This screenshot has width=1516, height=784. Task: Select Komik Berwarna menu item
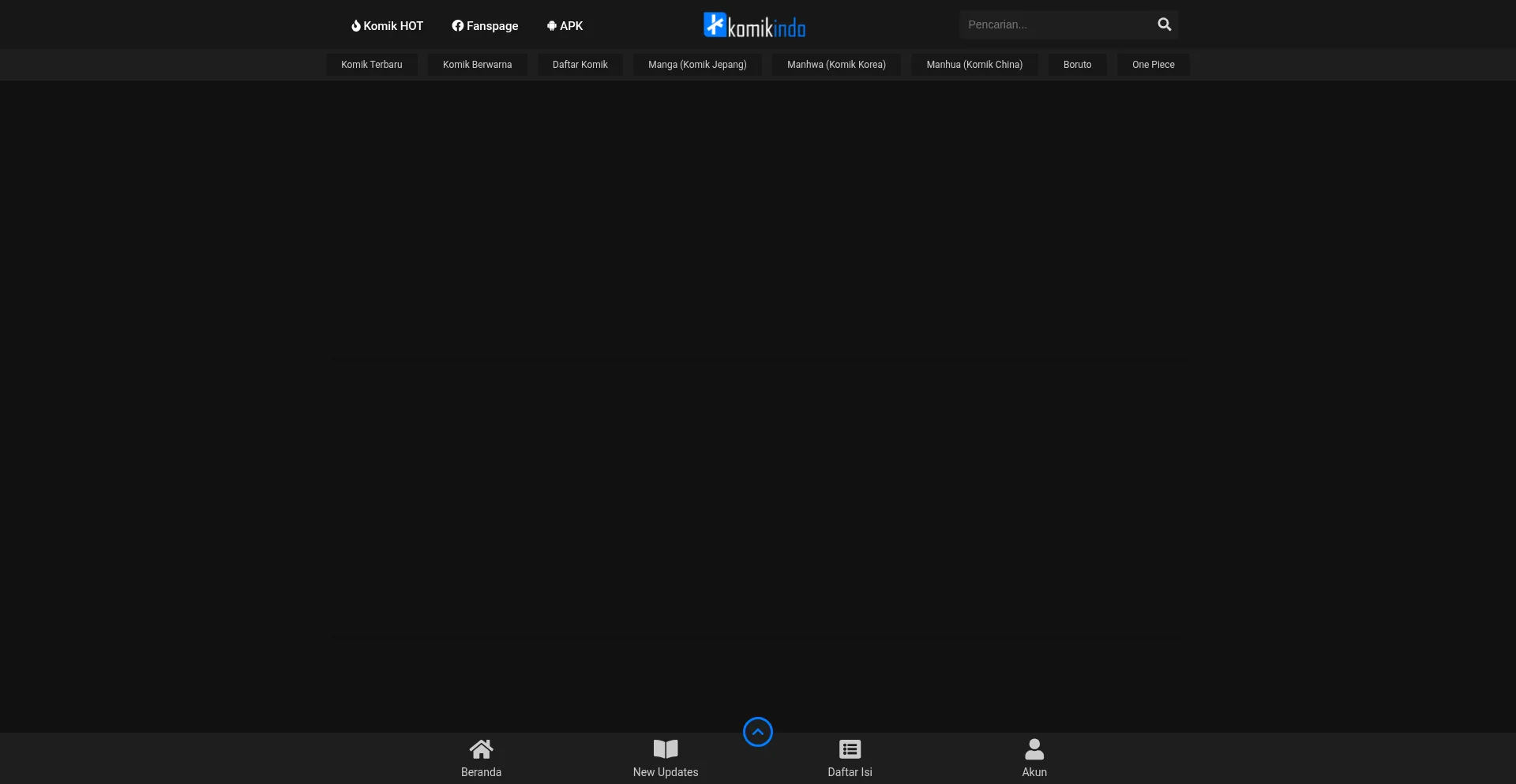pos(477,65)
